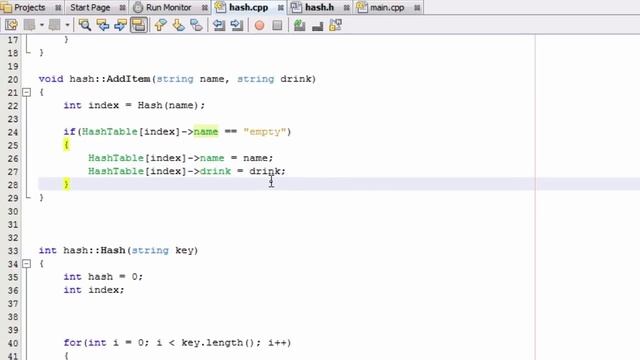Image resolution: width=640 pixels, height=360 pixels.
Task: Start macro recording
Action: pyautogui.click(x=259, y=26)
